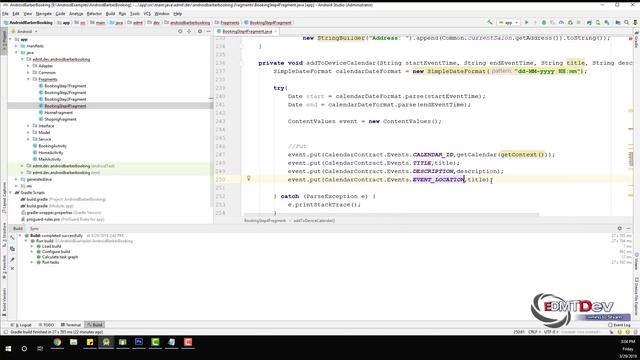
Task: Run the app with the green play button
Action: tap(527, 22)
